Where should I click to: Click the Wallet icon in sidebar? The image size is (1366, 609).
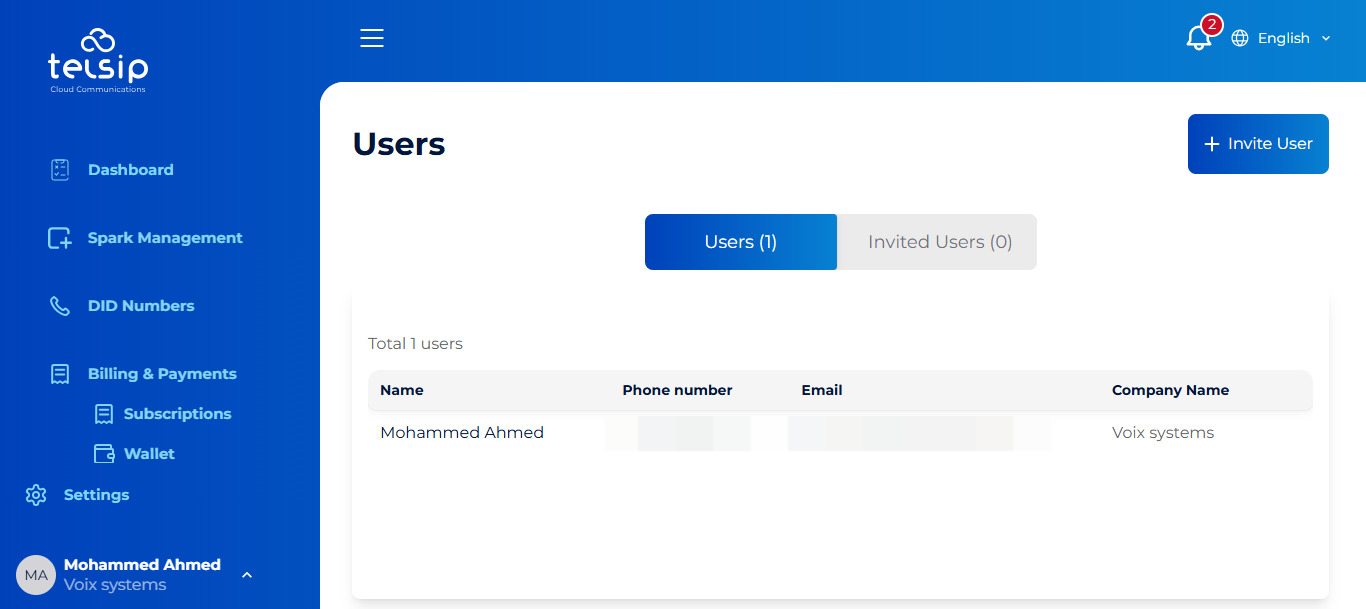pyautogui.click(x=104, y=454)
